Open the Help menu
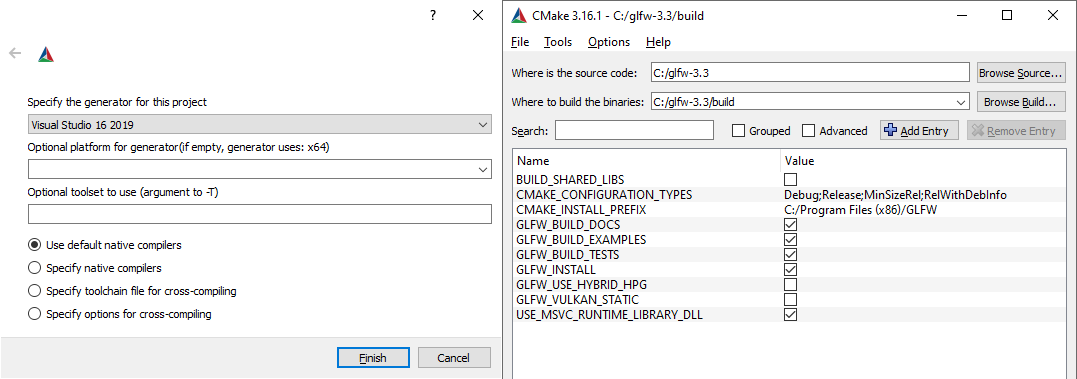The height and width of the screenshot is (379, 1077). click(x=658, y=42)
